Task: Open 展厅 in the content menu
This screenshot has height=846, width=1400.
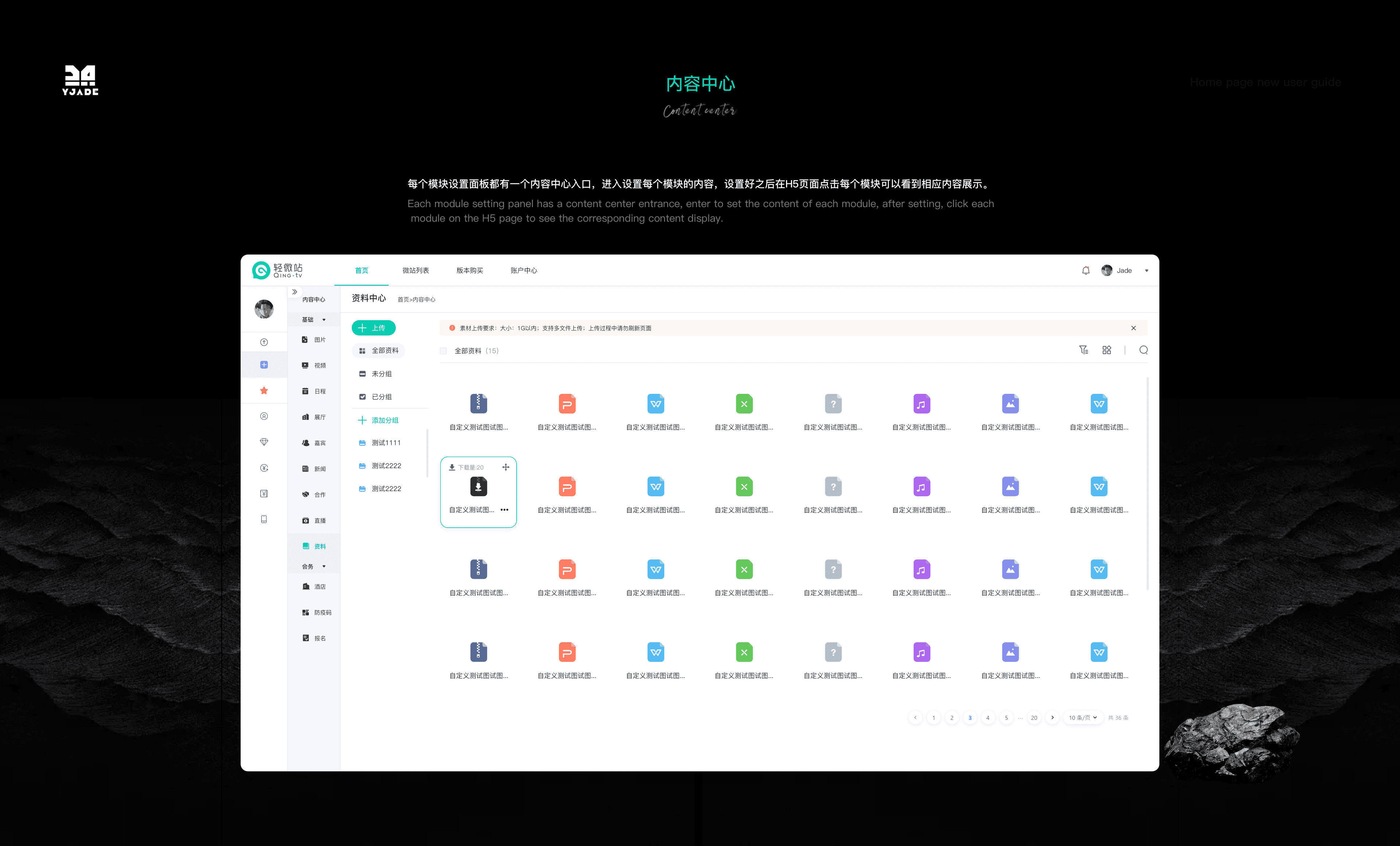Action: point(314,417)
